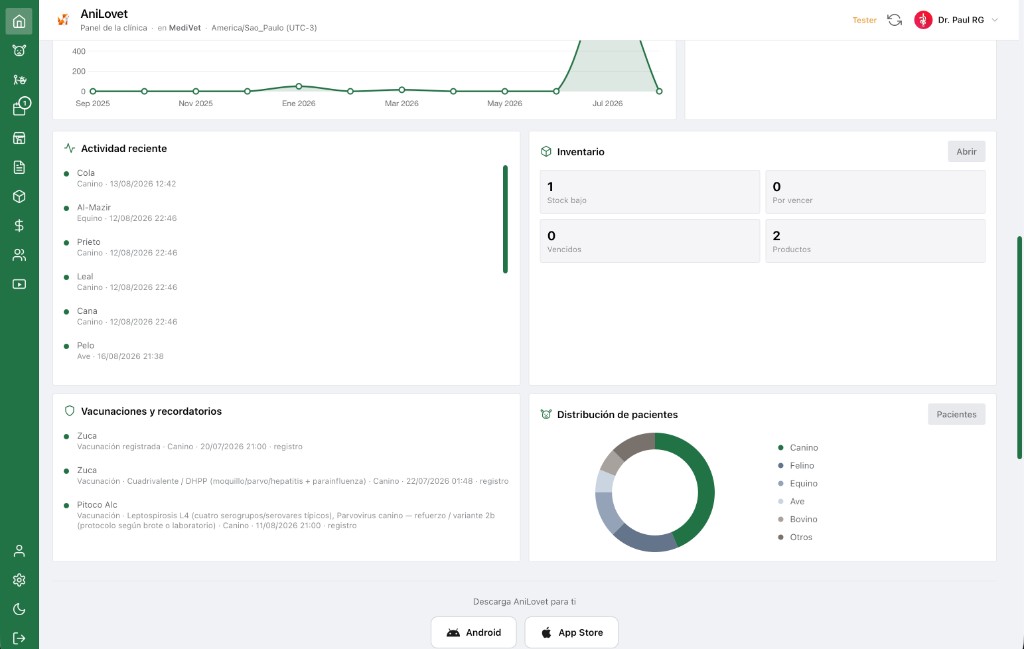
Task: Expand the Dr. Paul RG user dropdown
Action: [x=995, y=20]
